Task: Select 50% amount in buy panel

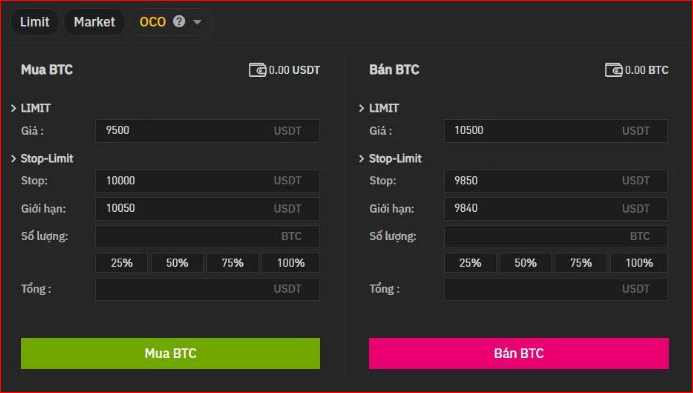Action: pos(177,263)
